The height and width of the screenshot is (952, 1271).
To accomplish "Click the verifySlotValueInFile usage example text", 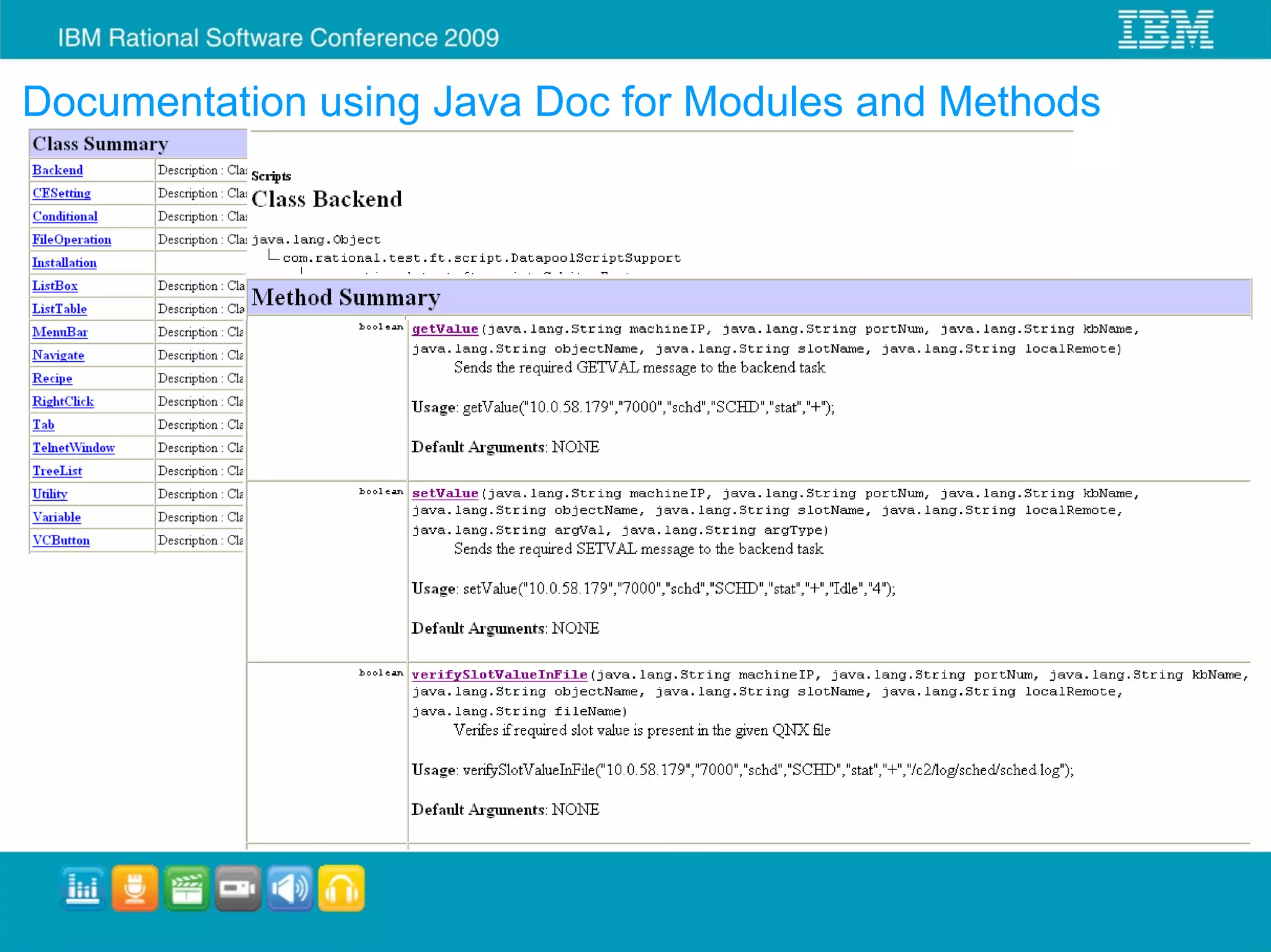I will 743,770.
